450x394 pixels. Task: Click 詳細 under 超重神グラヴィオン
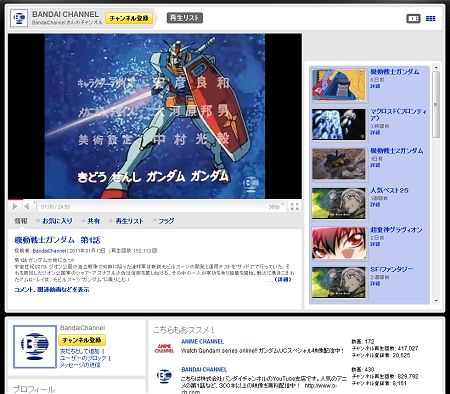coord(375,244)
